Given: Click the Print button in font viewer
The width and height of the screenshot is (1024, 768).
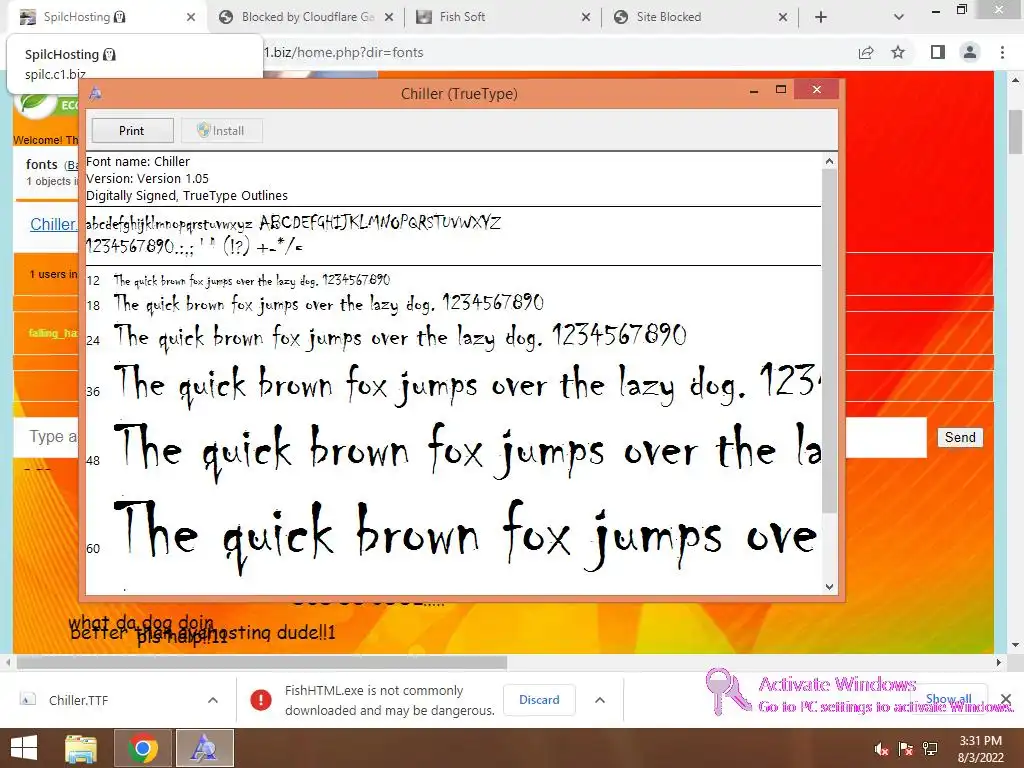Looking at the screenshot, I should pyautogui.click(x=133, y=131).
